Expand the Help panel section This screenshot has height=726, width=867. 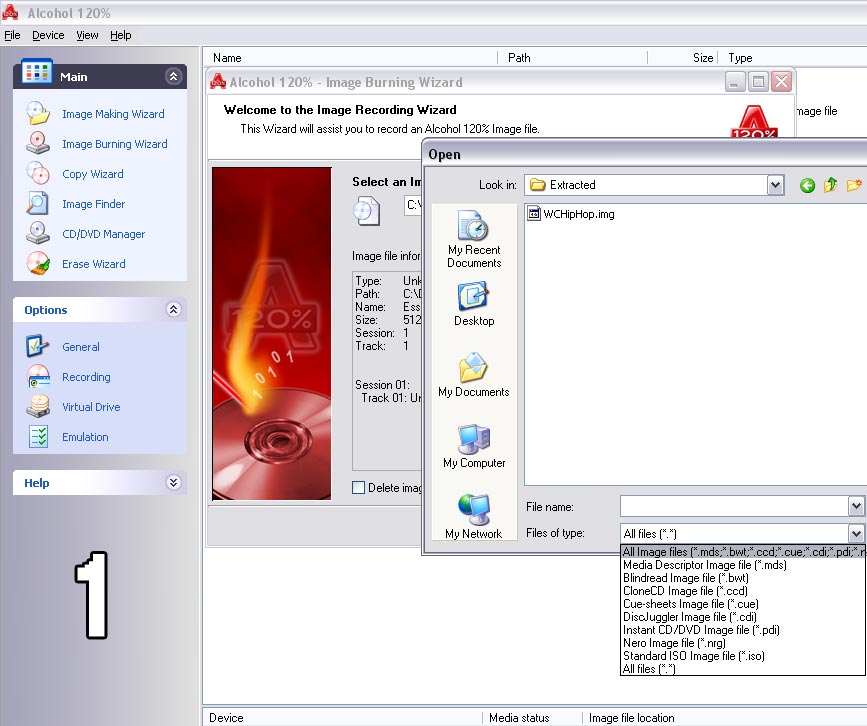coord(173,483)
